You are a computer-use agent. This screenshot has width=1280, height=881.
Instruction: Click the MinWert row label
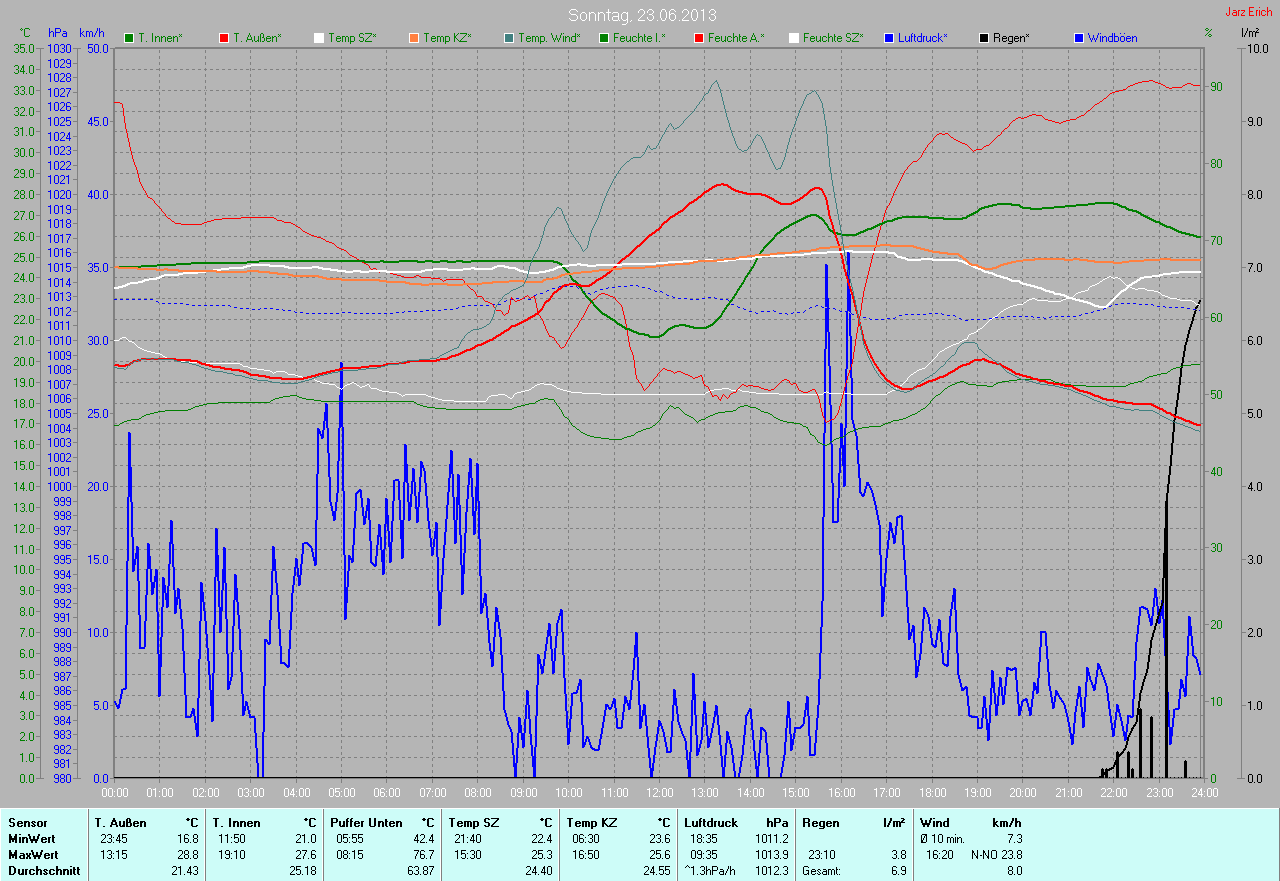[31, 839]
